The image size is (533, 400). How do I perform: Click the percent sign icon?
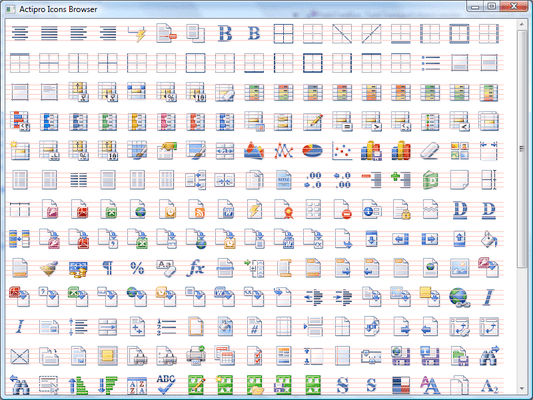[137, 268]
